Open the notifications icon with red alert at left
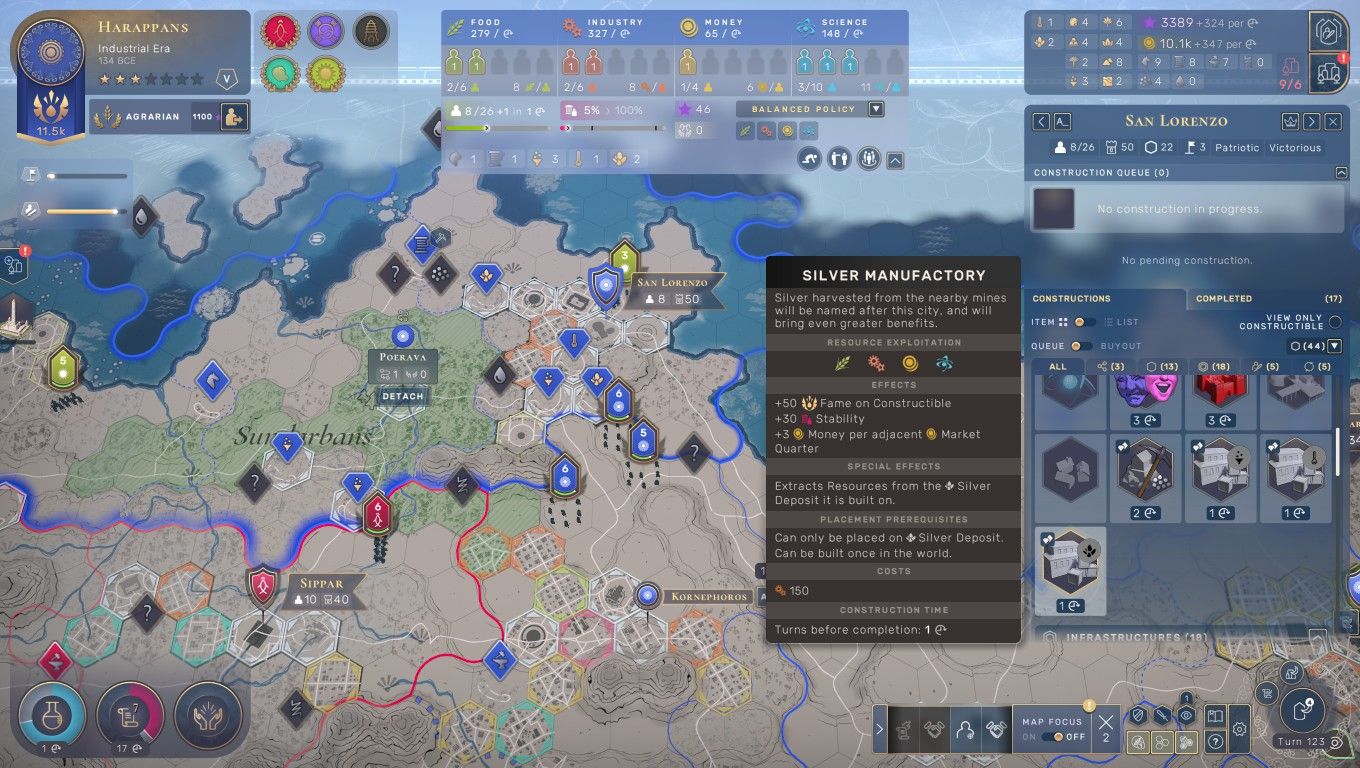Image resolution: width=1360 pixels, height=768 pixels. [x=14, y=265]
